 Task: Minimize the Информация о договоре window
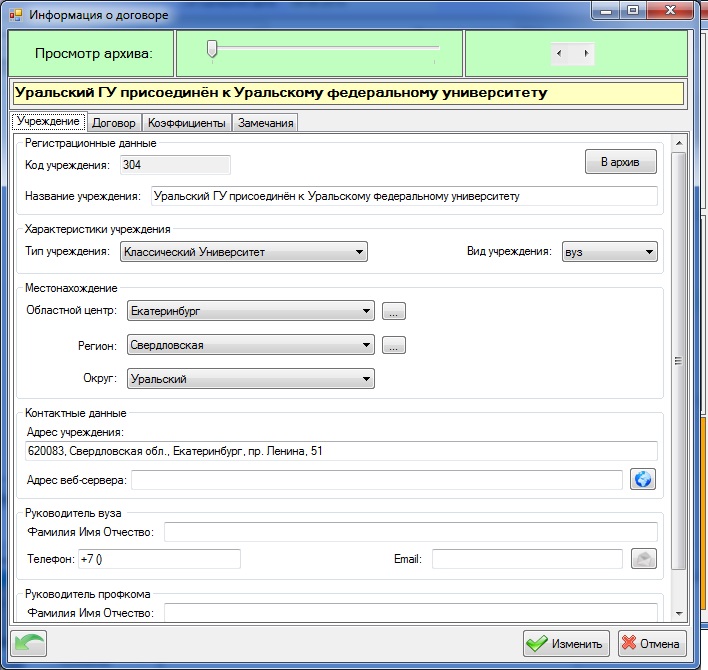pos(606,11)
